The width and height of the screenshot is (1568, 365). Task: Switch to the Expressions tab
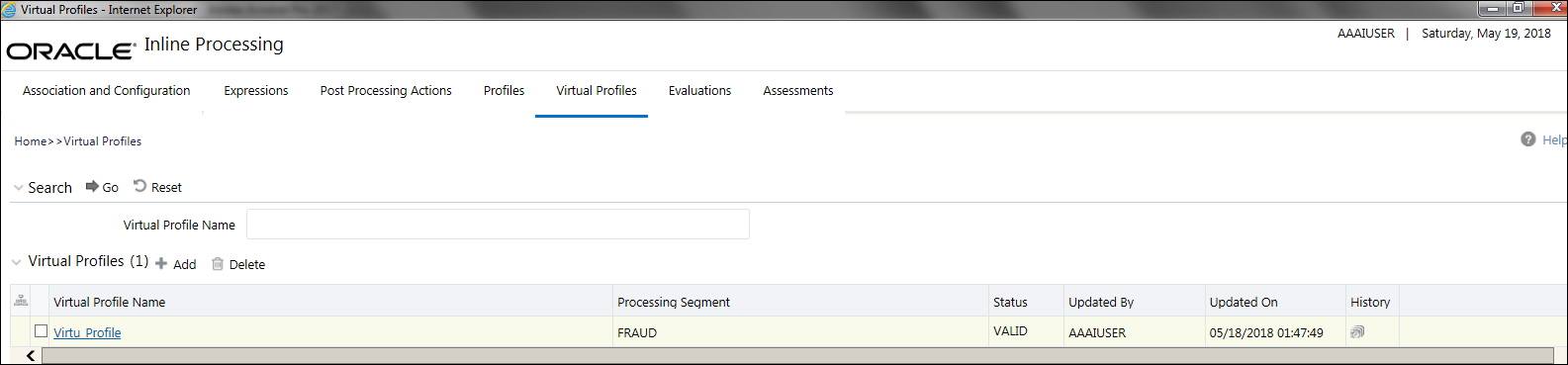(256, 90)
